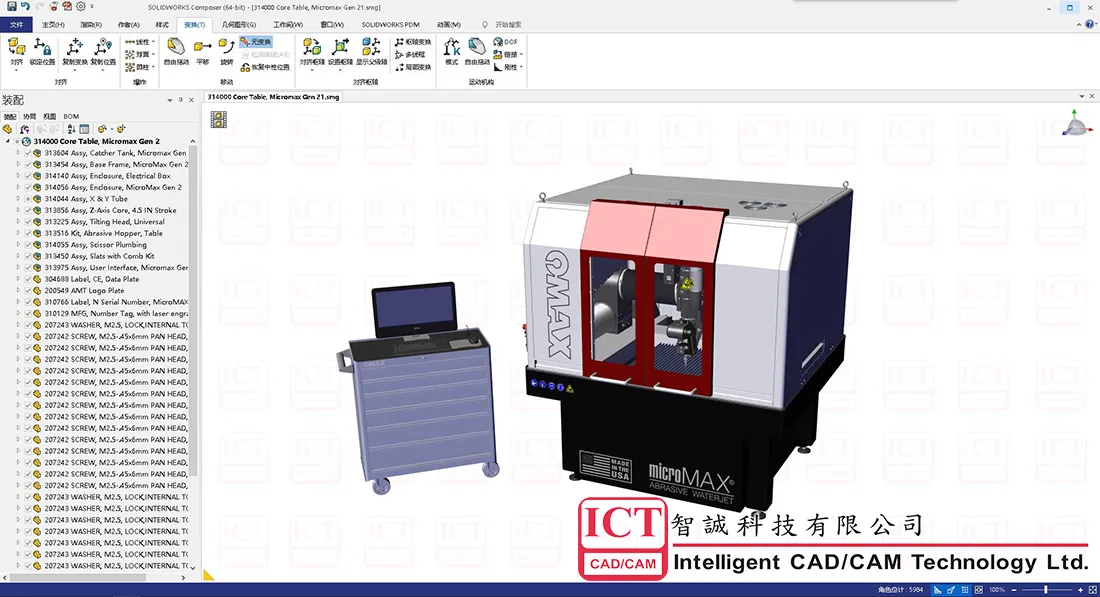1100x597 pixels.
Task: Select 314000 Core Table document tab
Action: (273, 97)
